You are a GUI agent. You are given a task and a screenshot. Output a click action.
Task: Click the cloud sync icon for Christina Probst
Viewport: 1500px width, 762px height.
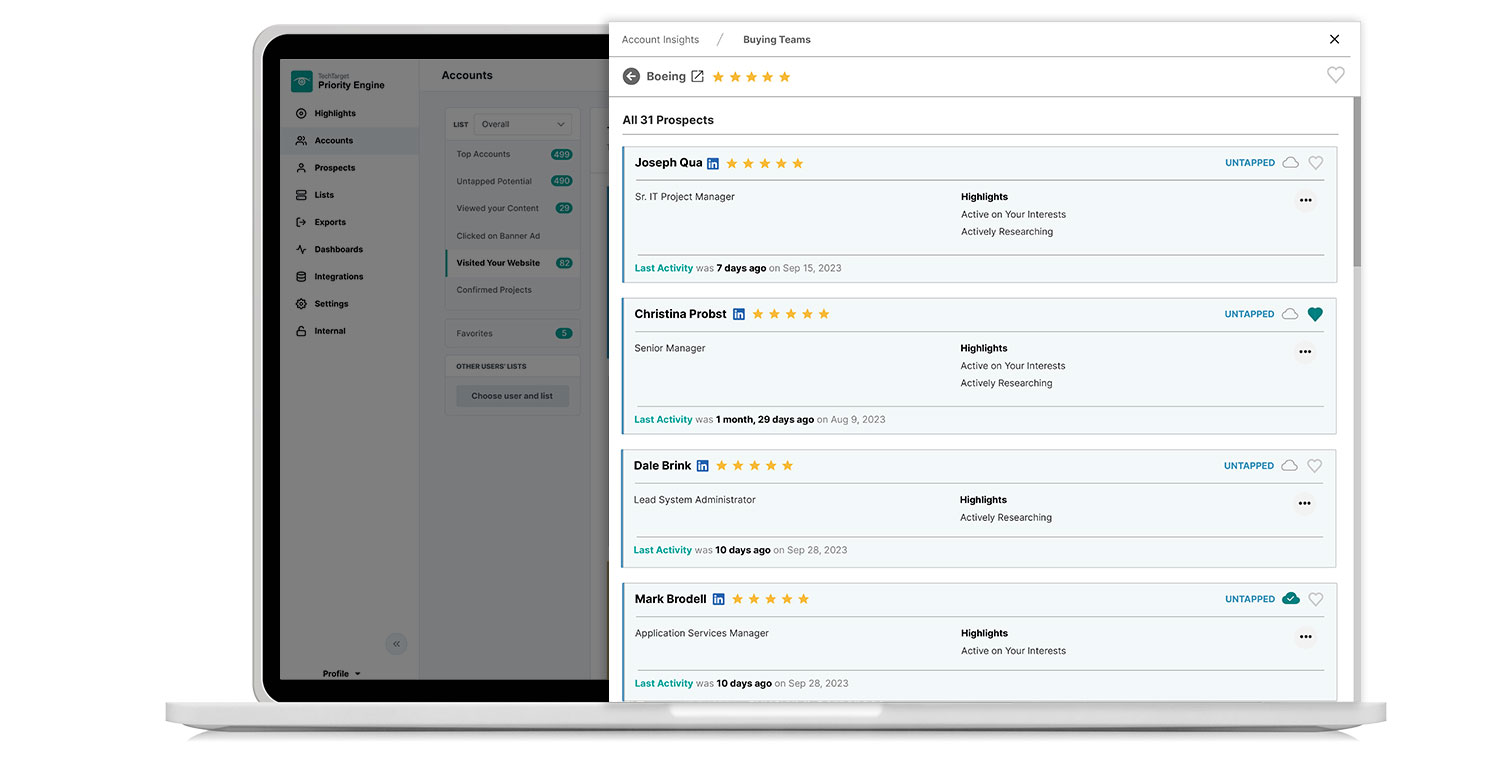pyautogui.click(x=1290, y=314)
